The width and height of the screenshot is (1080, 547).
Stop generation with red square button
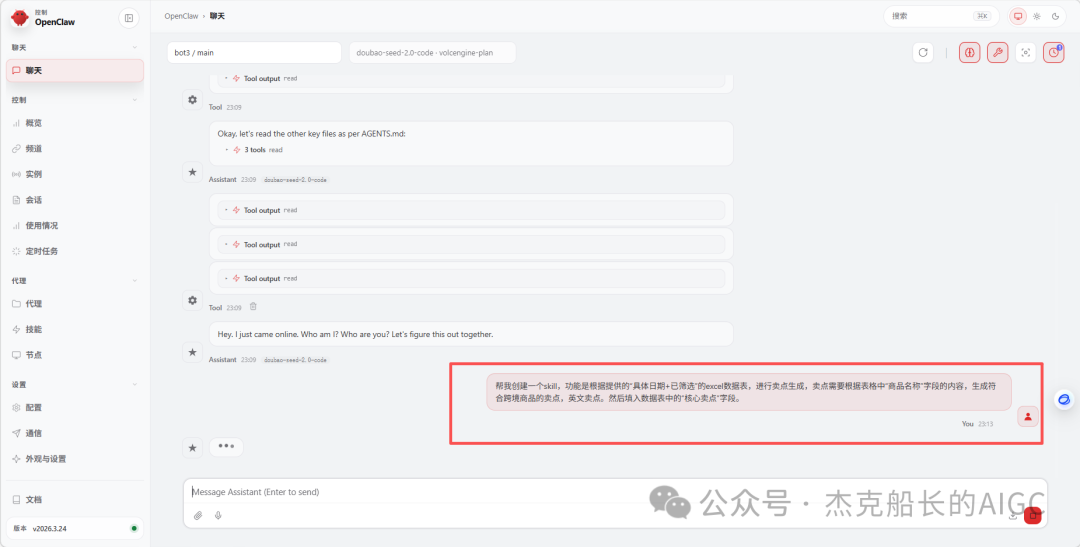(x=1032, y=515)
